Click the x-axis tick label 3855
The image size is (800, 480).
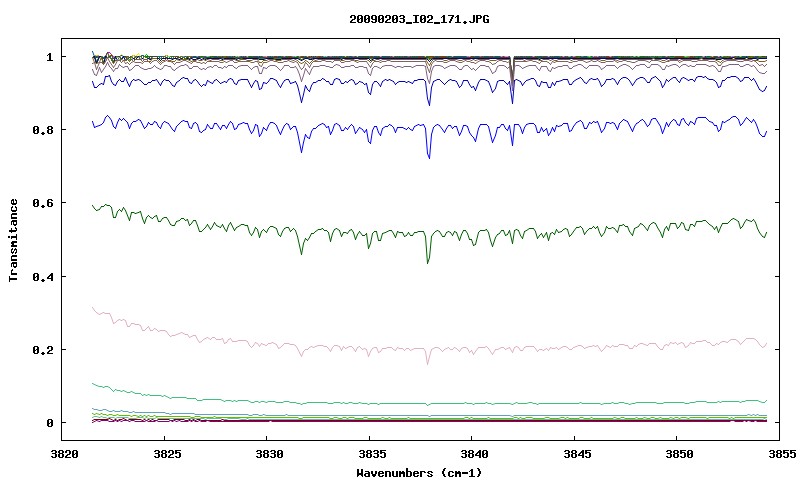point(782,454)
